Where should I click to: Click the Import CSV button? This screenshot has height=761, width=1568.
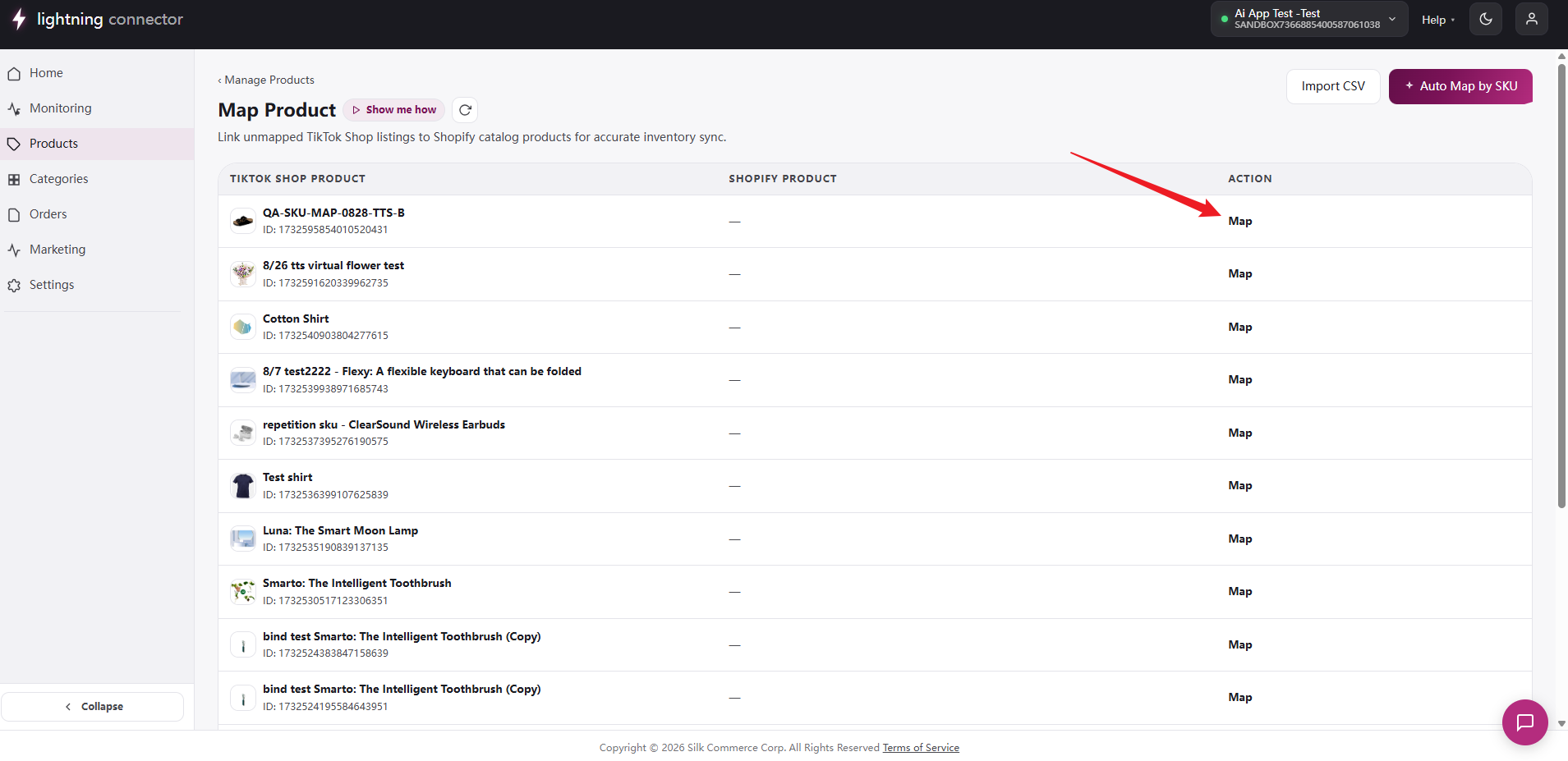pos(1333,86)
